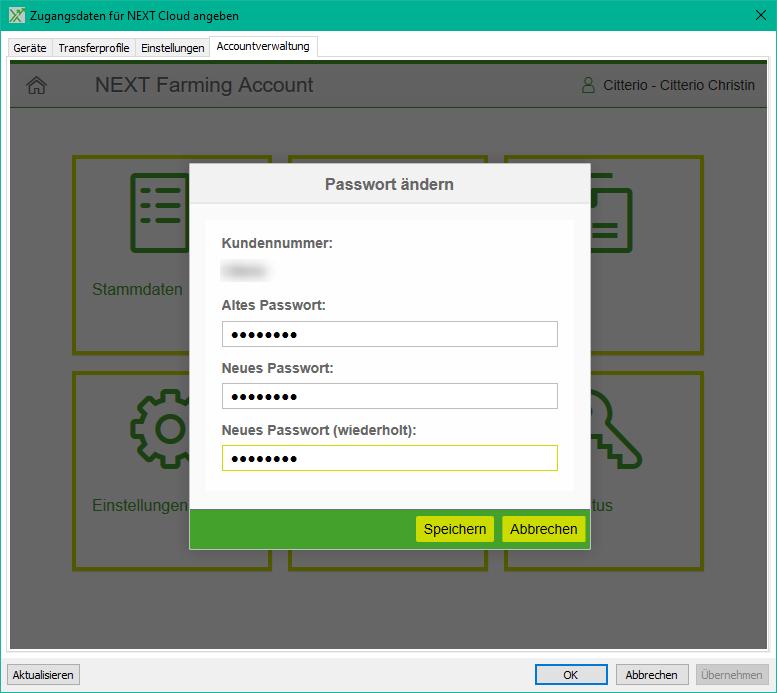Viewport: 777px width, 693px height.
Task: Open the Transferprofile tab
Action: click(94, 48)
